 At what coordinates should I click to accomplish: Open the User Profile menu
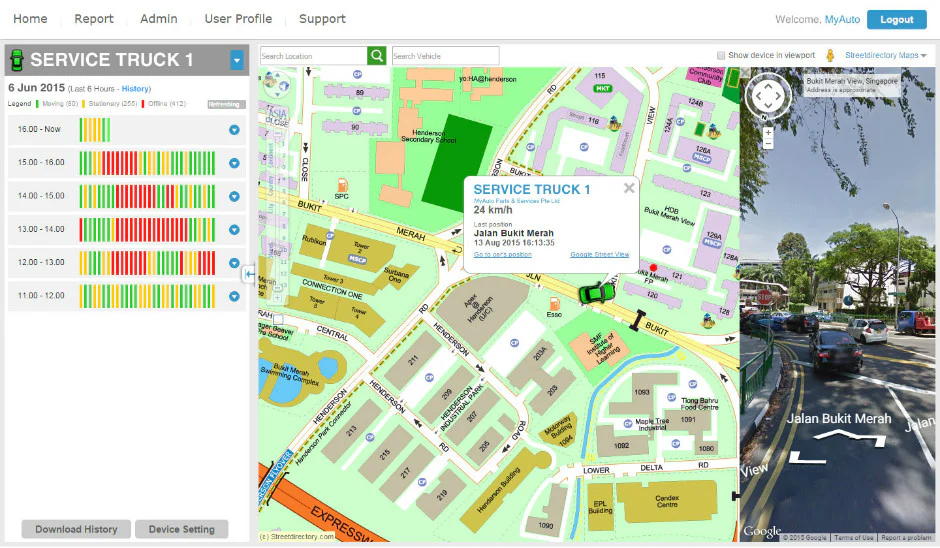238,19
